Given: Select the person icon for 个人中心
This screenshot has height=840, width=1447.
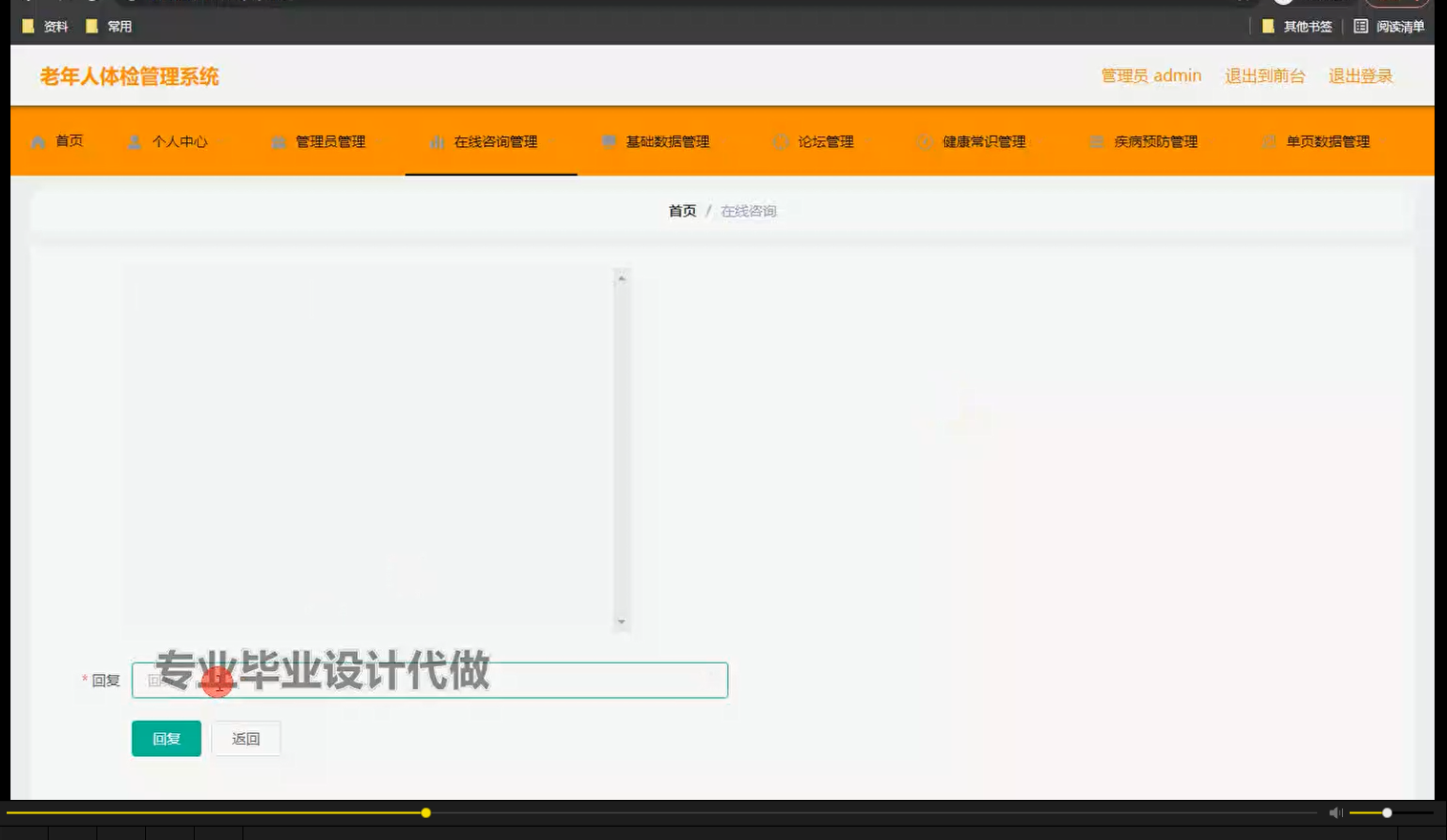Looking at the screenshot, I should point(134,141).
